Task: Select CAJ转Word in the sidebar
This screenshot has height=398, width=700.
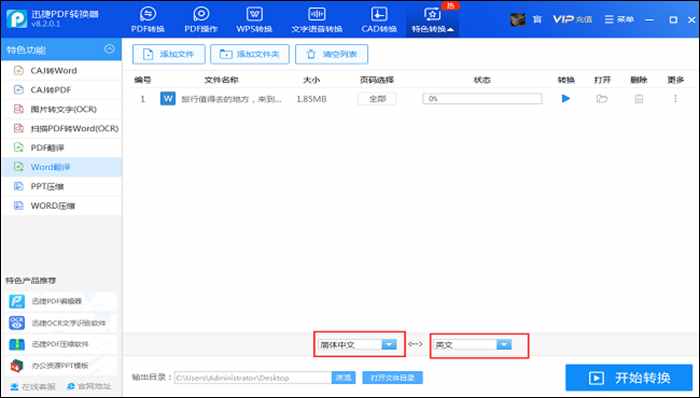Action: [61, 70]
